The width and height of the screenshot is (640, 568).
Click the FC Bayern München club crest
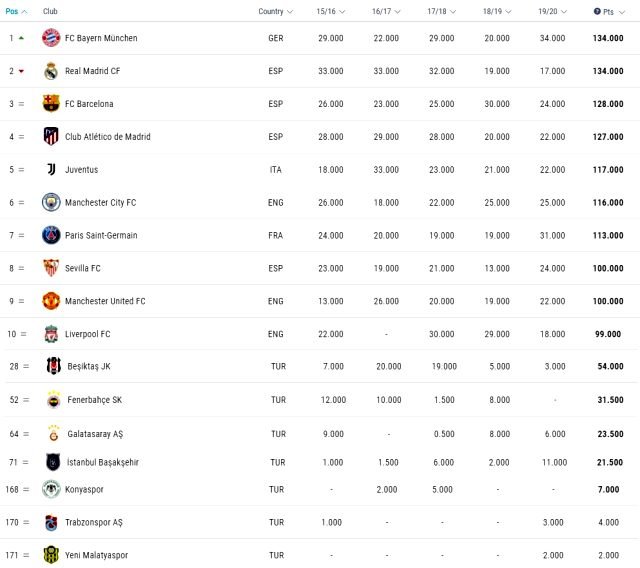[50, 38]
